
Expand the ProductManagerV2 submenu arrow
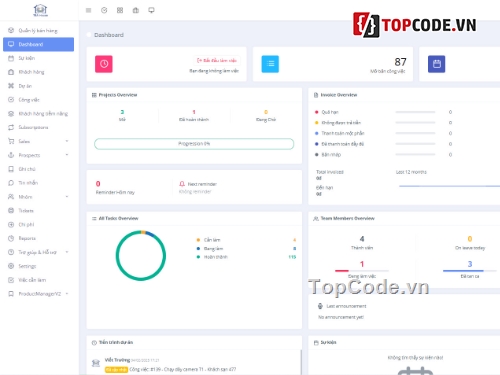(x=67, y=294)
